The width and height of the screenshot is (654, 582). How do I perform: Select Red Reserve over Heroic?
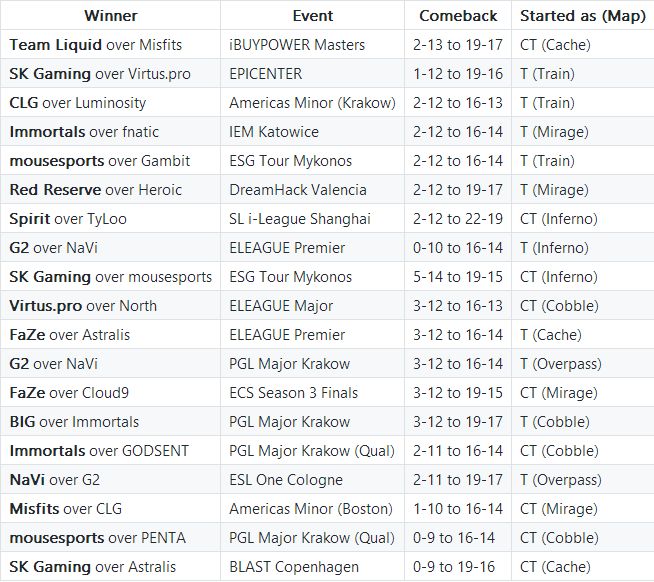click(88, 190)
